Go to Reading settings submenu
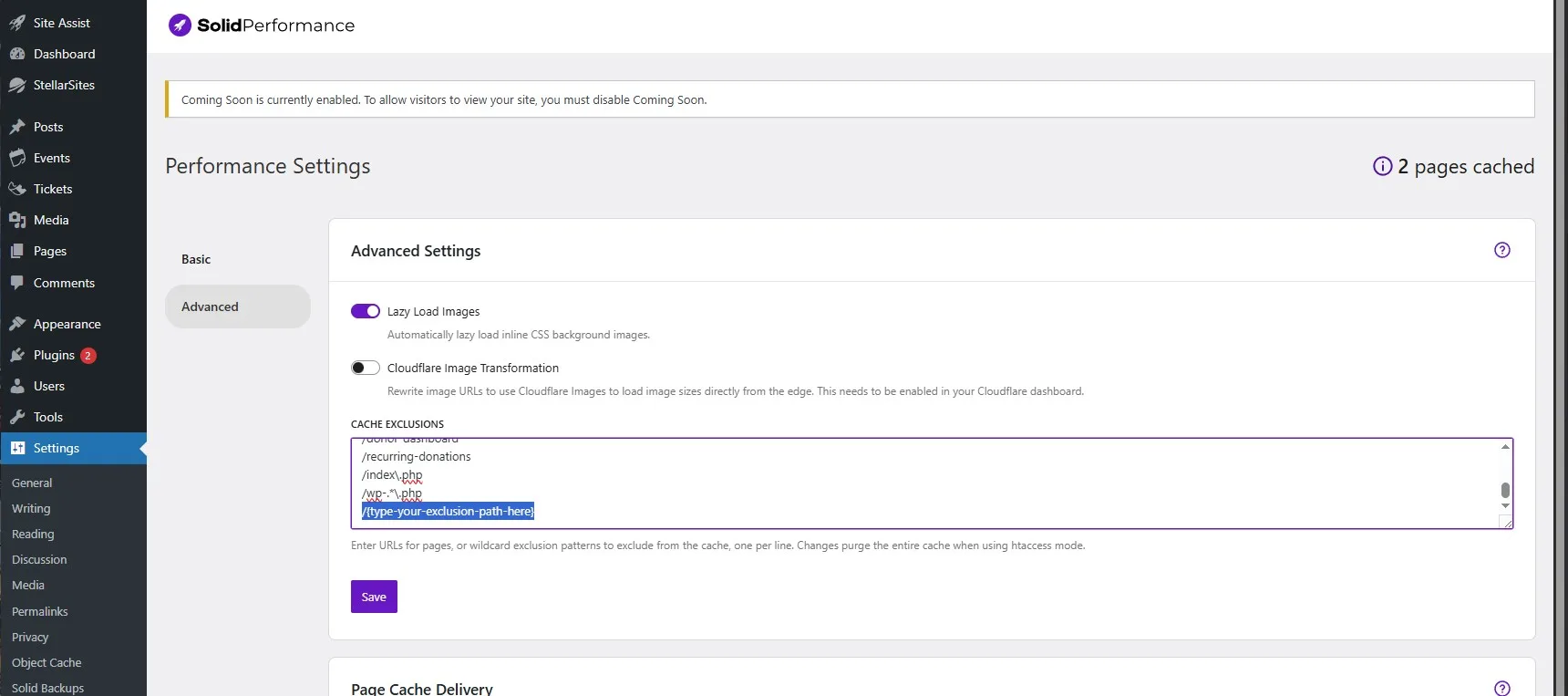The width and height of the screenshot is (1568, 696). coord(33,534)
